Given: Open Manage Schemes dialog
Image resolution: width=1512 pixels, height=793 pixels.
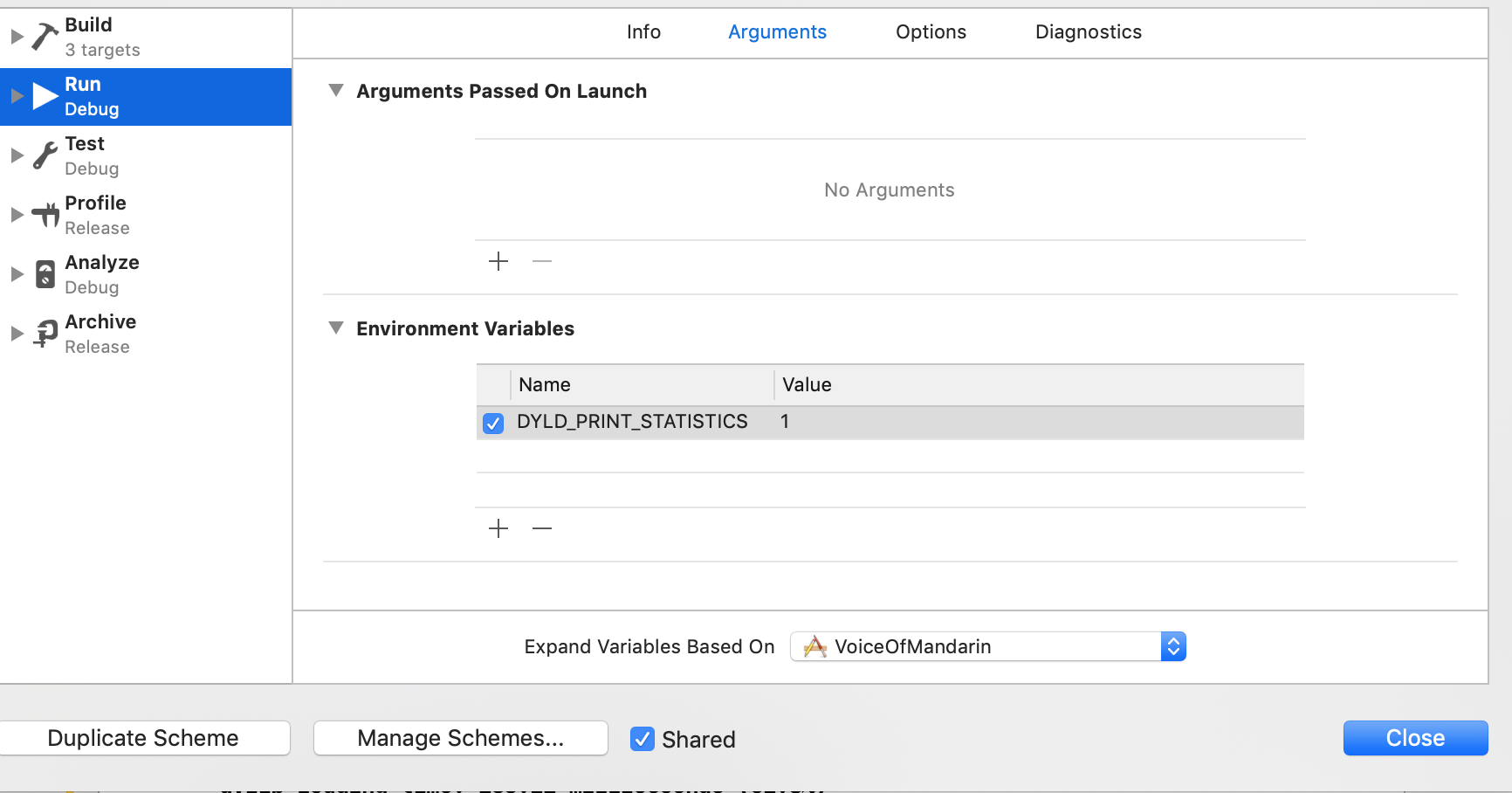Looking at the screenshot, I should click(460, 738).
